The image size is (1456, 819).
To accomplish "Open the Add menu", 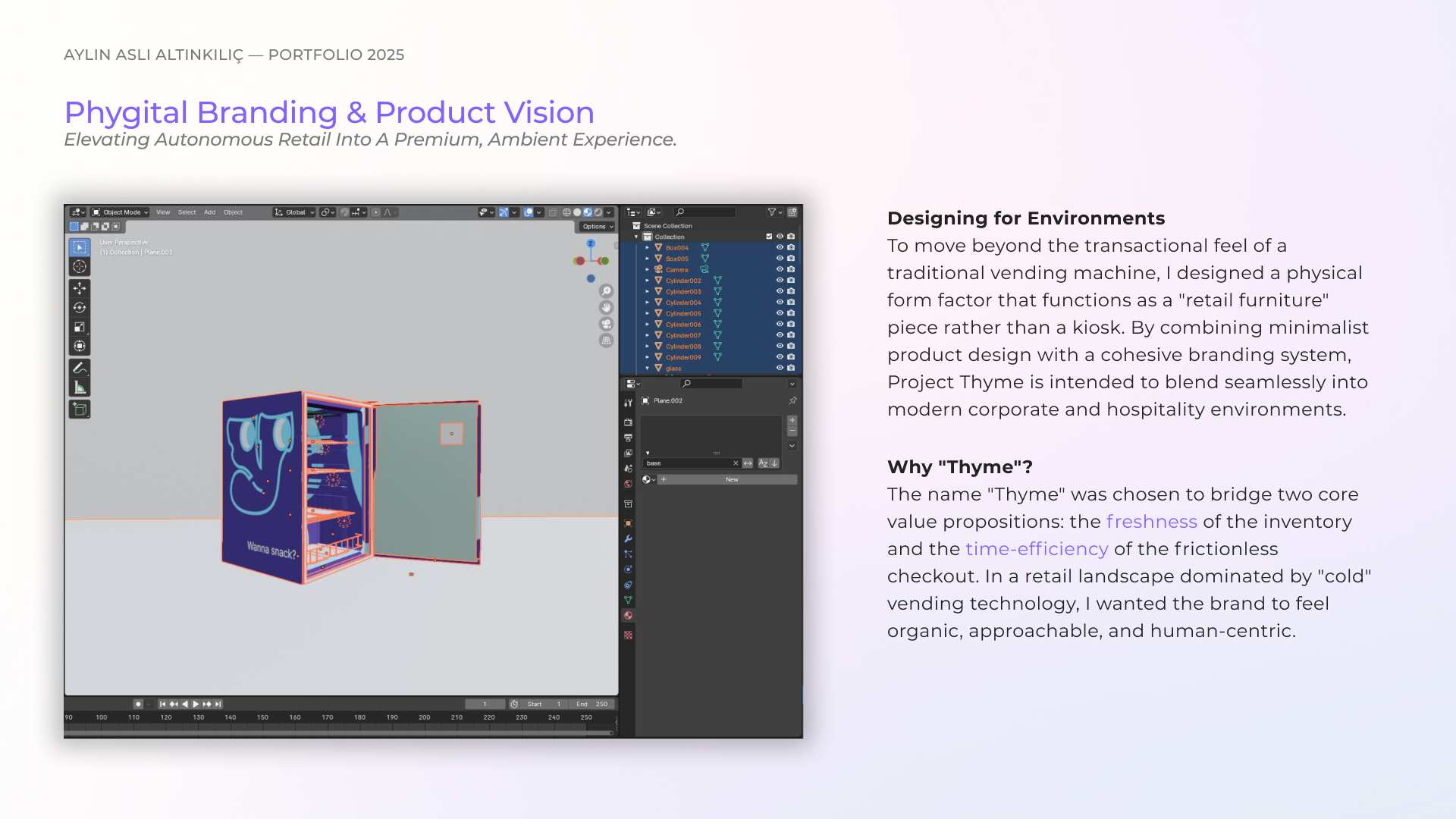I will [209, 212].
